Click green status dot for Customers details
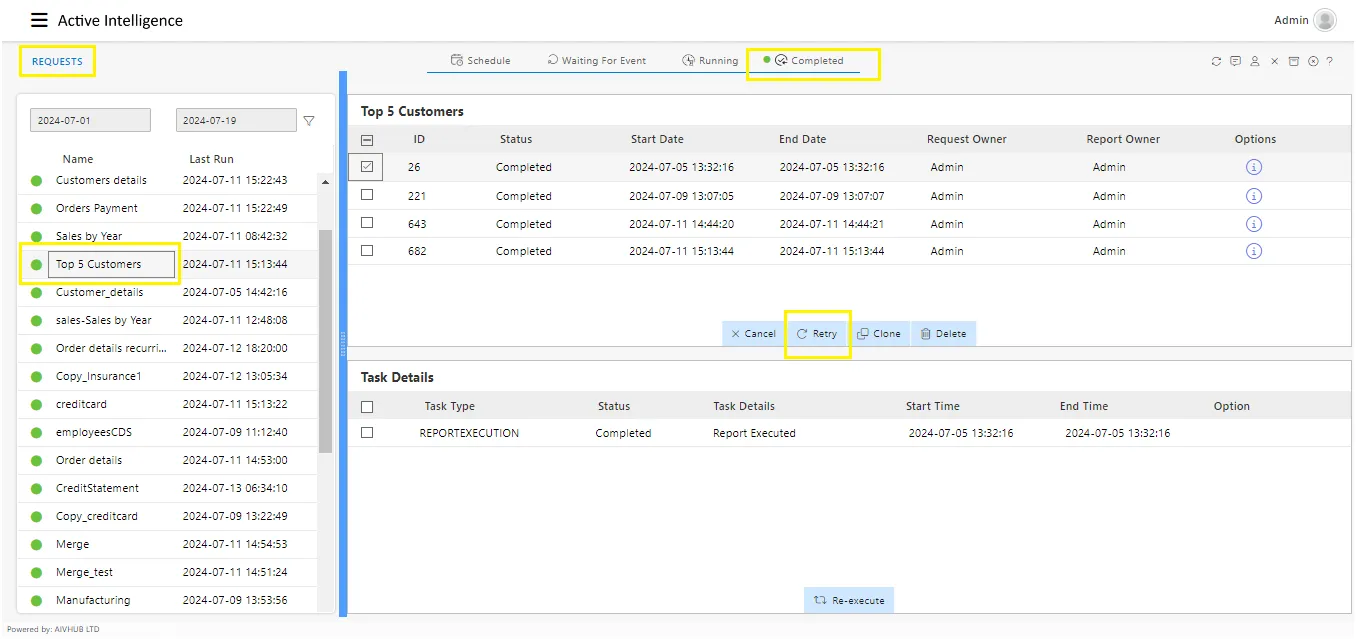 [x=37, y=181]
